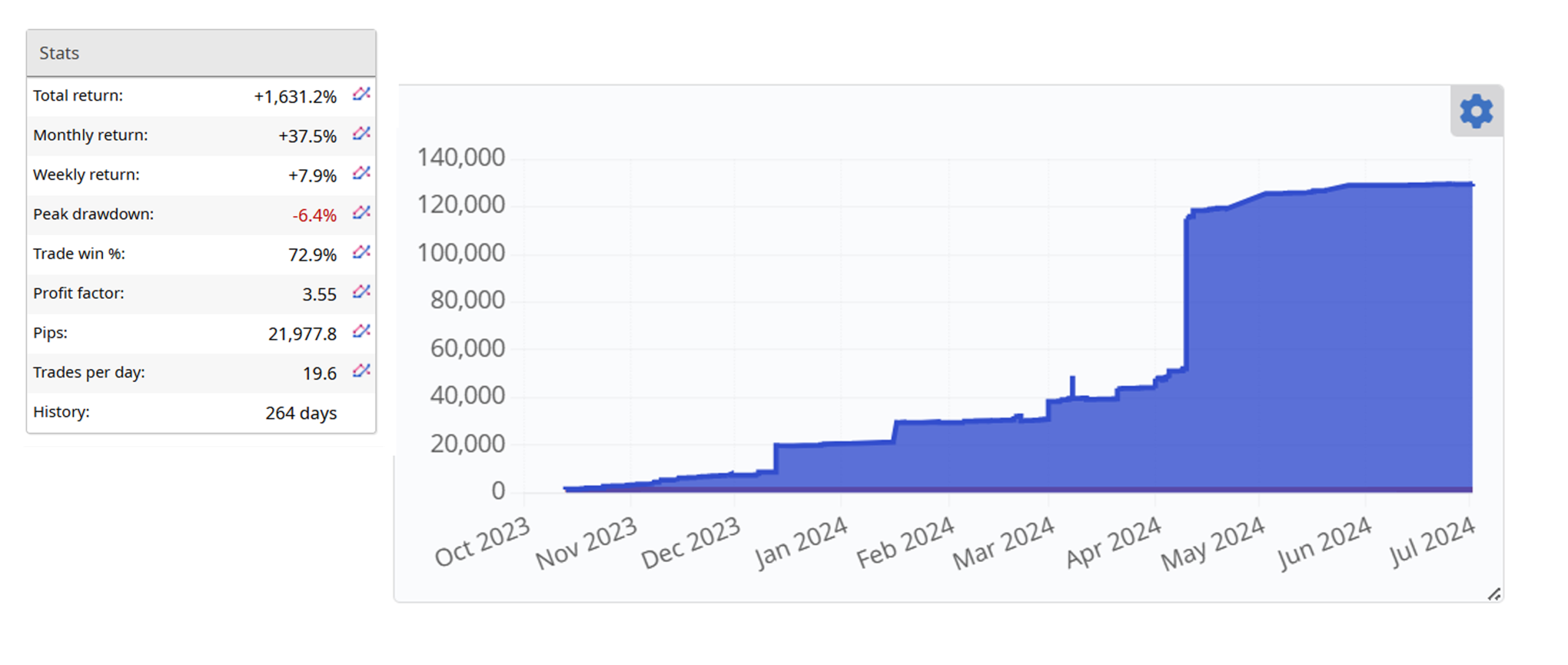Click the Jul 2024 x-axis label
The image size is (1568, 665).
click(1431, 543)
